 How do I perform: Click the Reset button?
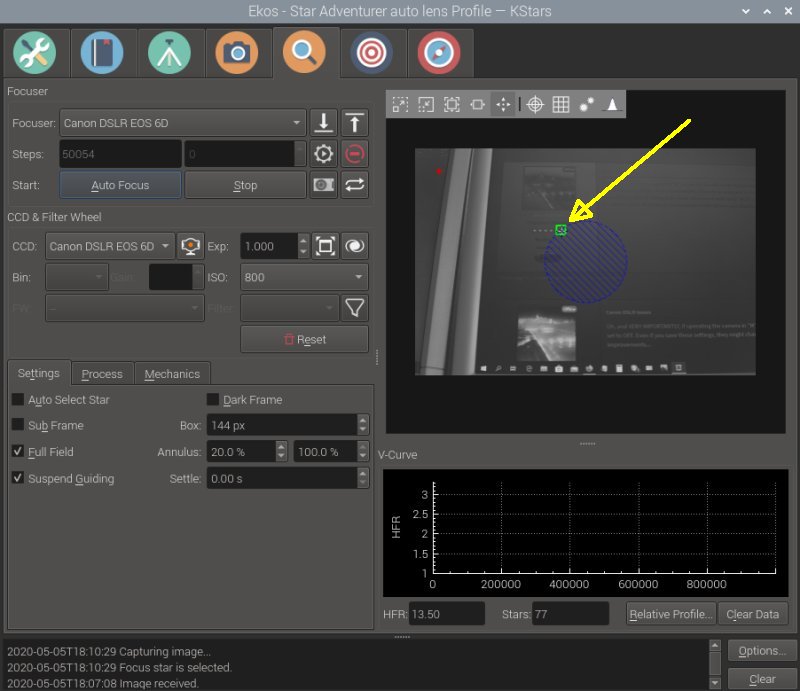[x=304, y=339]
